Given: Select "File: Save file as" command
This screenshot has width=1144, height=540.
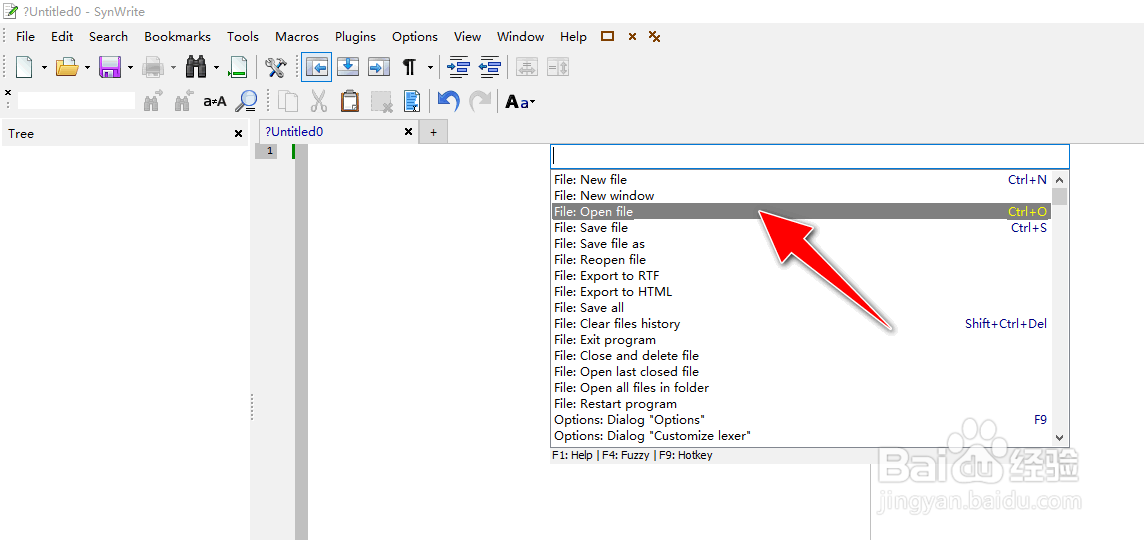Looking at the screenshot, I should pos(800,244).
